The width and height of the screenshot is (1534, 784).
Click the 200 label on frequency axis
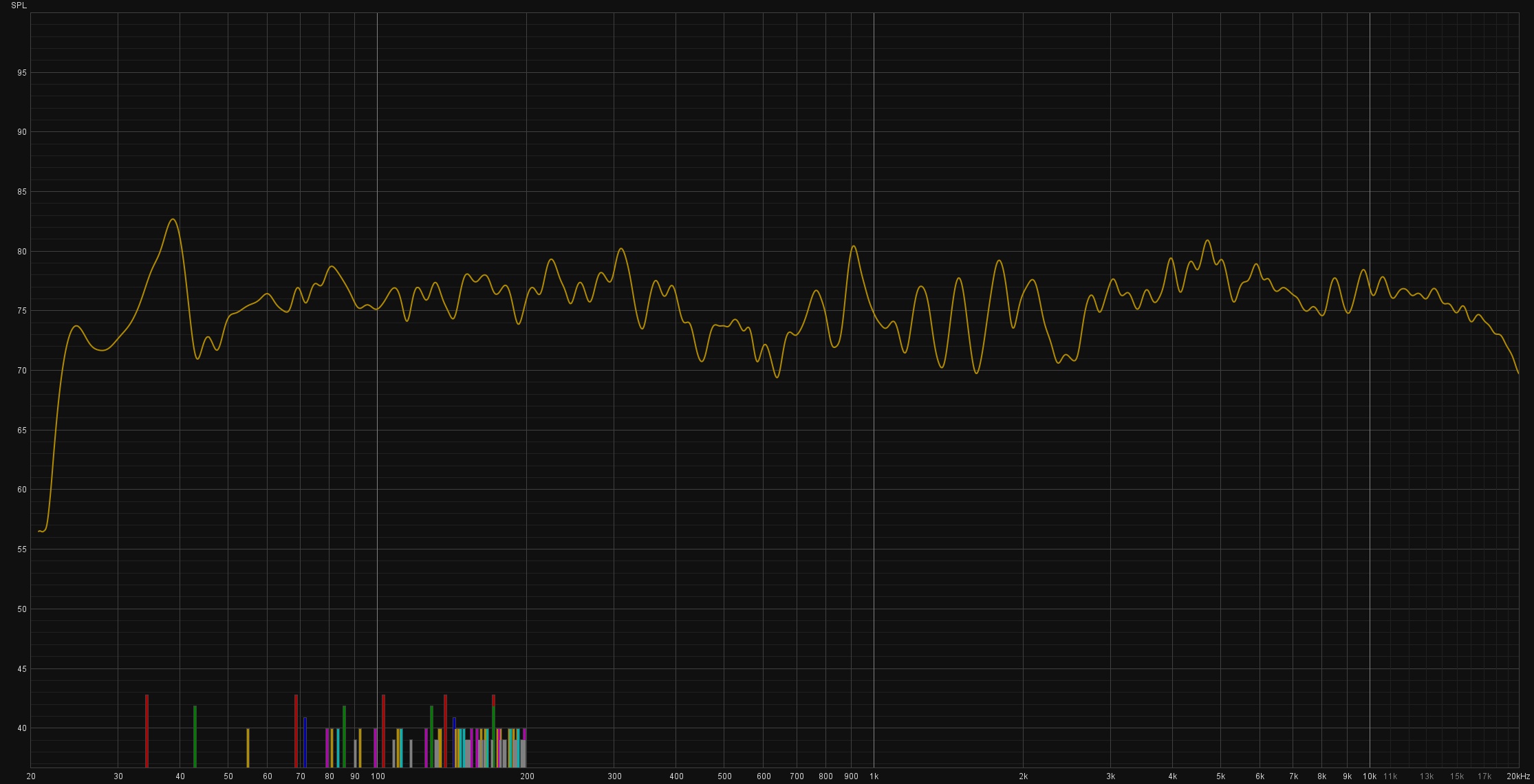click(527, 776)
